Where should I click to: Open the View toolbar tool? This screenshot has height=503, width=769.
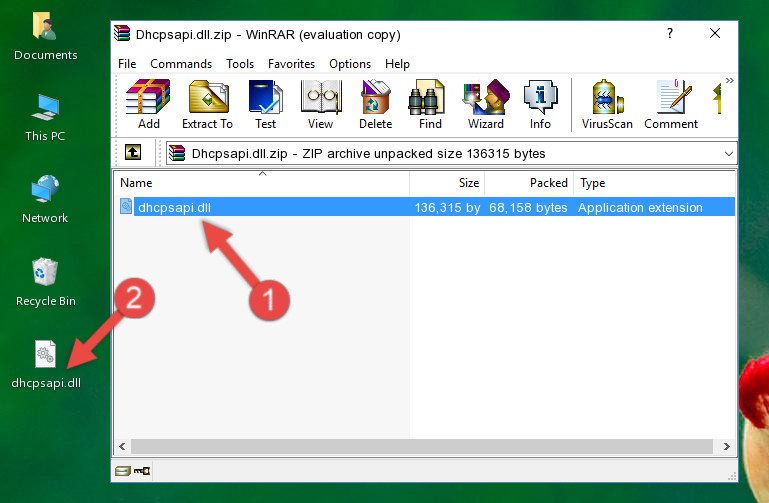(x=321, y=104)
